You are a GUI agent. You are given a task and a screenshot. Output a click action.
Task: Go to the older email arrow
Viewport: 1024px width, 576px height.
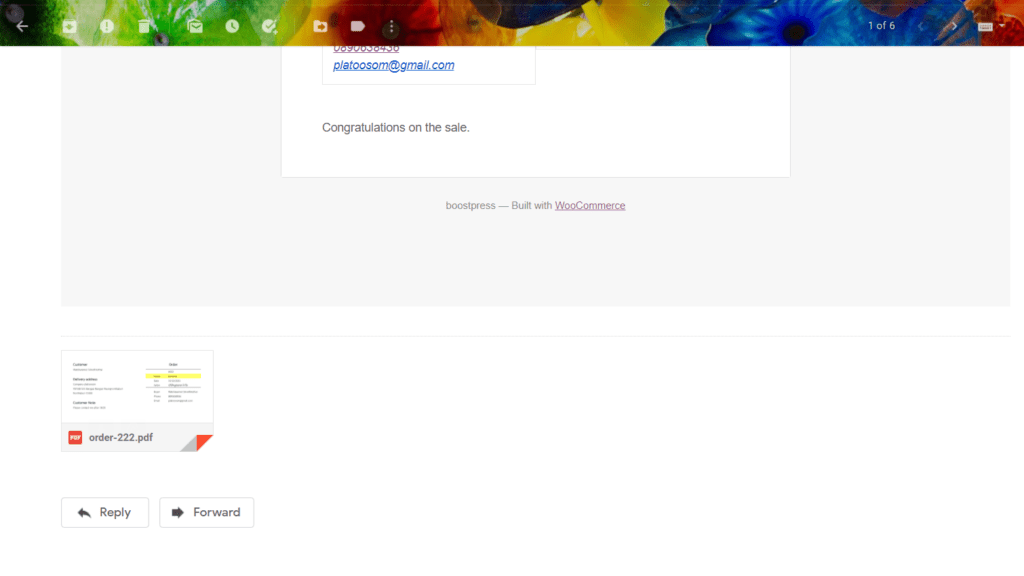(x=954, y=26)
